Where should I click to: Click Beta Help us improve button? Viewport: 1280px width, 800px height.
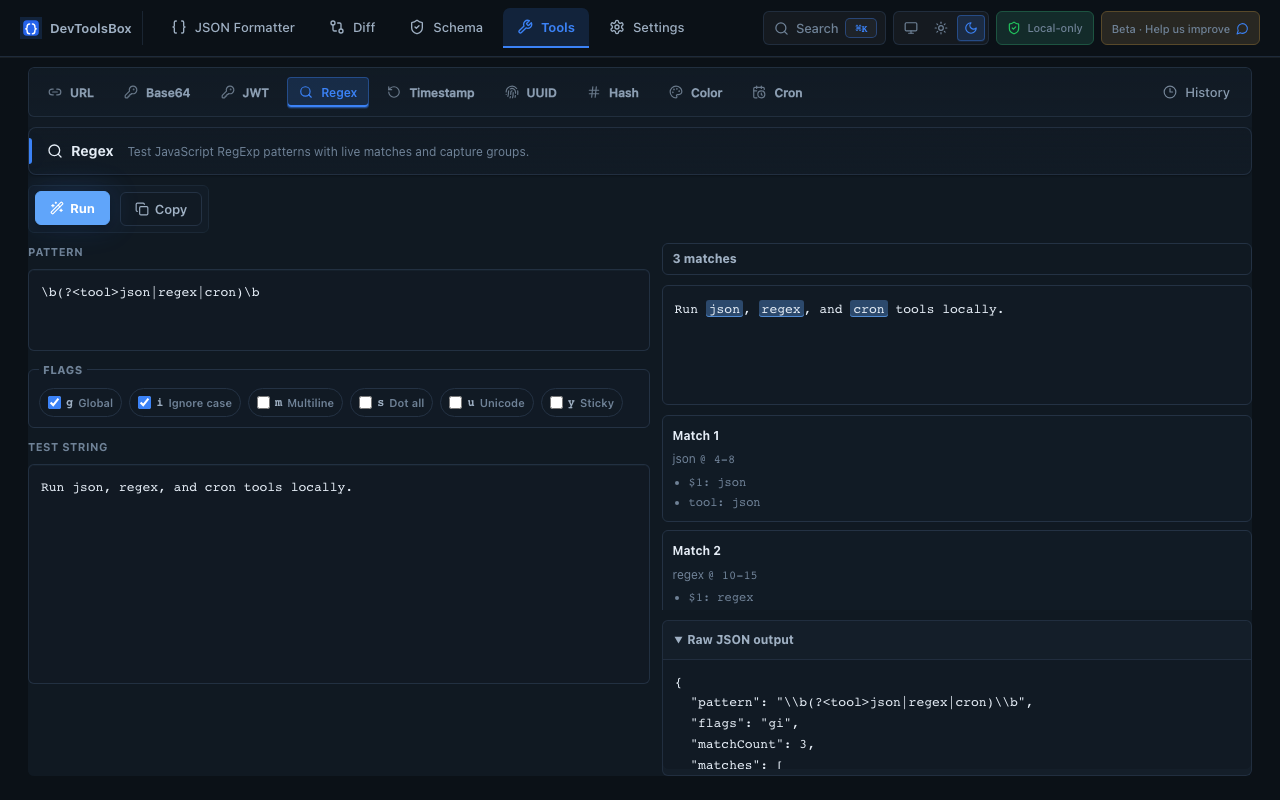pos(1180,28)
